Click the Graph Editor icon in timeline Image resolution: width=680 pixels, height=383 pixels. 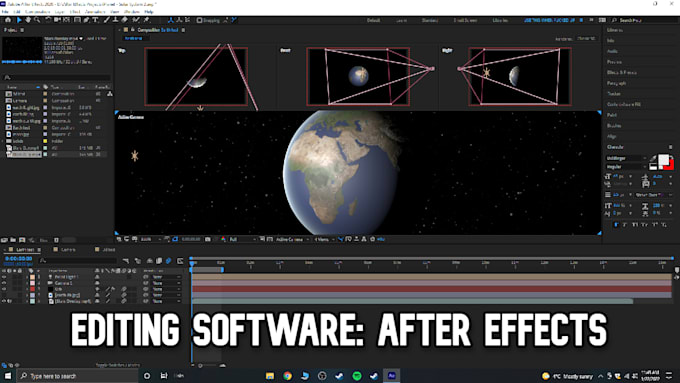180,261
